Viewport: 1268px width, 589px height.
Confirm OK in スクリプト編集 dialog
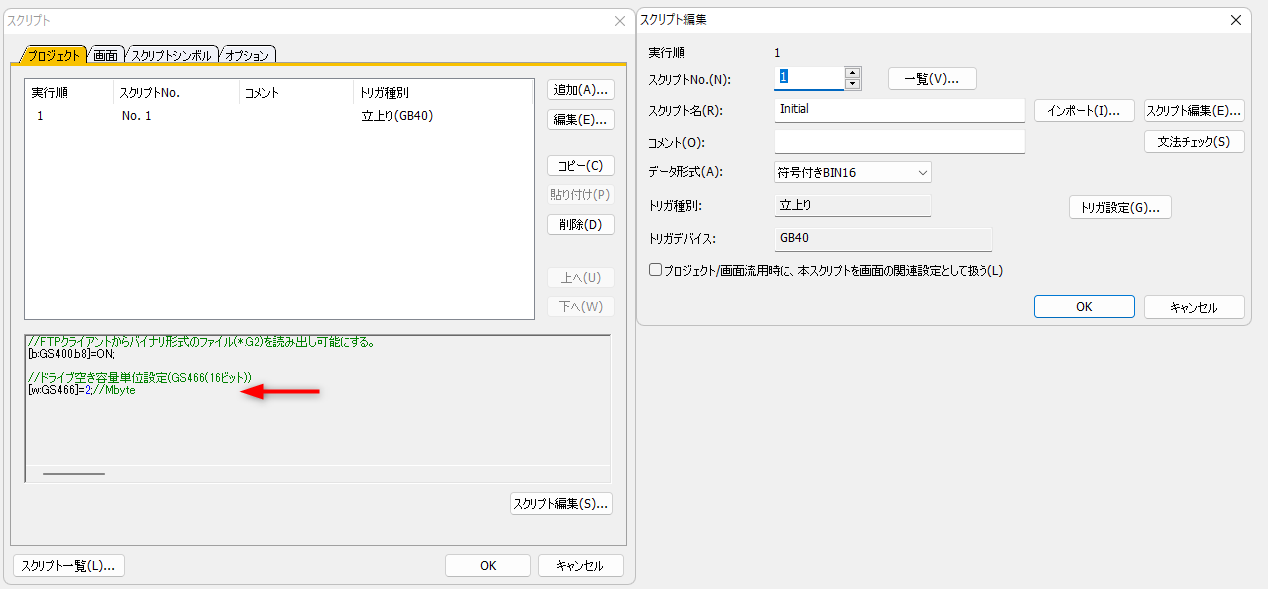(1084, 307)
